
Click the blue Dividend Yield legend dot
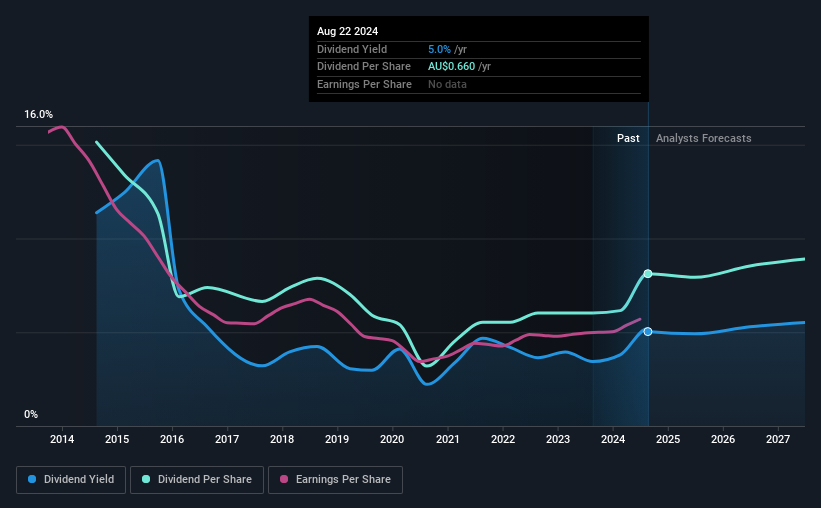pos(32,479)
